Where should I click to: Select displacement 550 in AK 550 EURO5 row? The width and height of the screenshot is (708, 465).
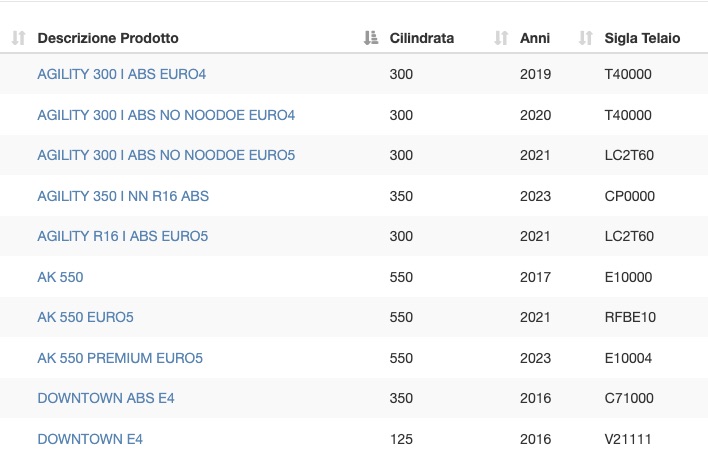click(401, 317)
